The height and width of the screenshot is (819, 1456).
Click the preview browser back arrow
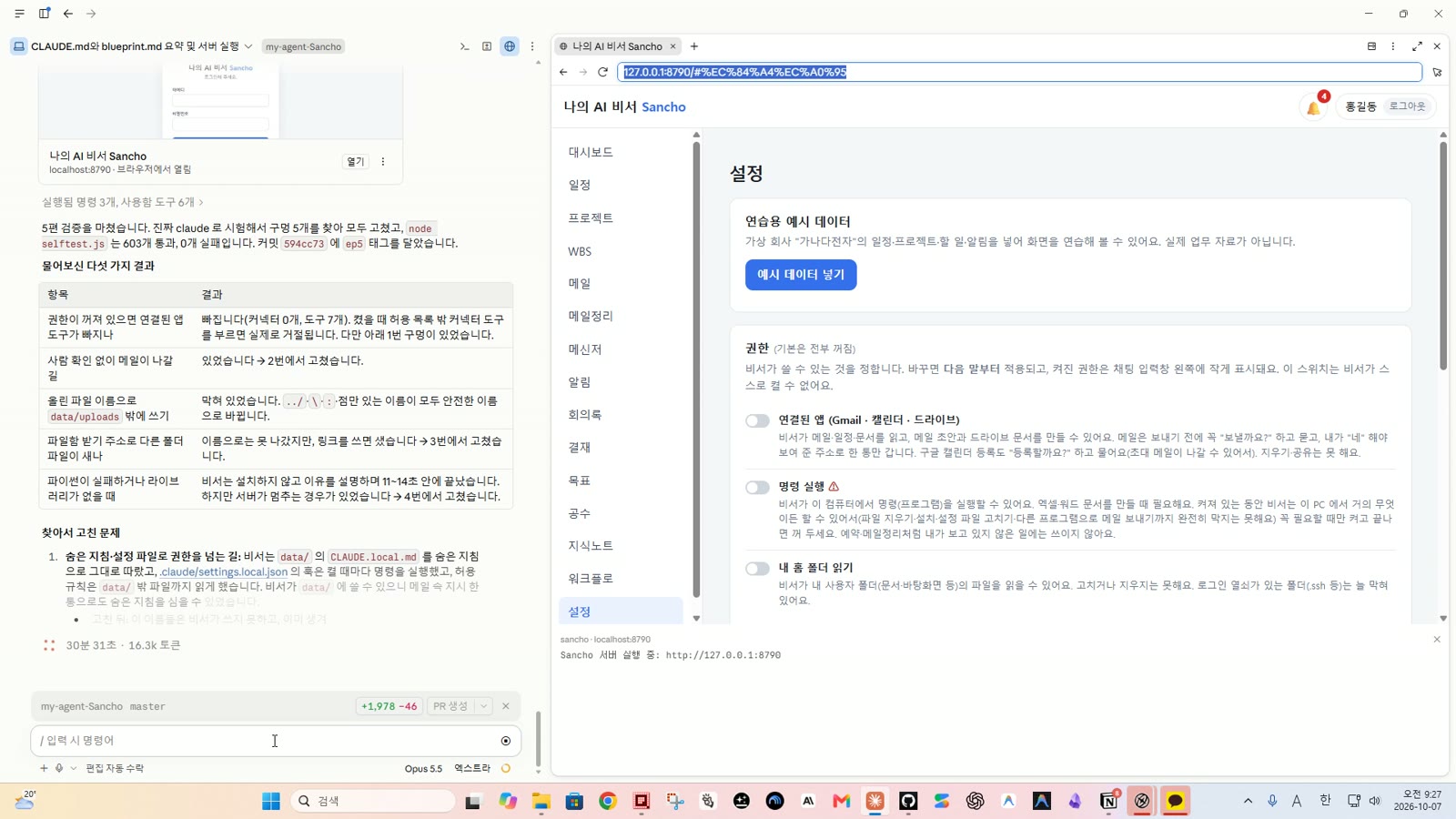pyautogui.click(x=563, y=72)
